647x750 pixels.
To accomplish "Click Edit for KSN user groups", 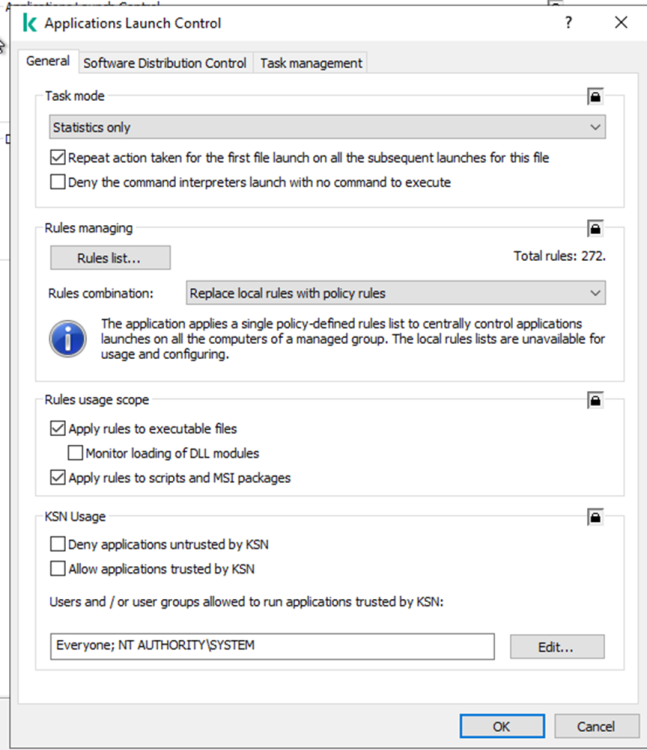I will pyautogui.click(x=556, y=647).
